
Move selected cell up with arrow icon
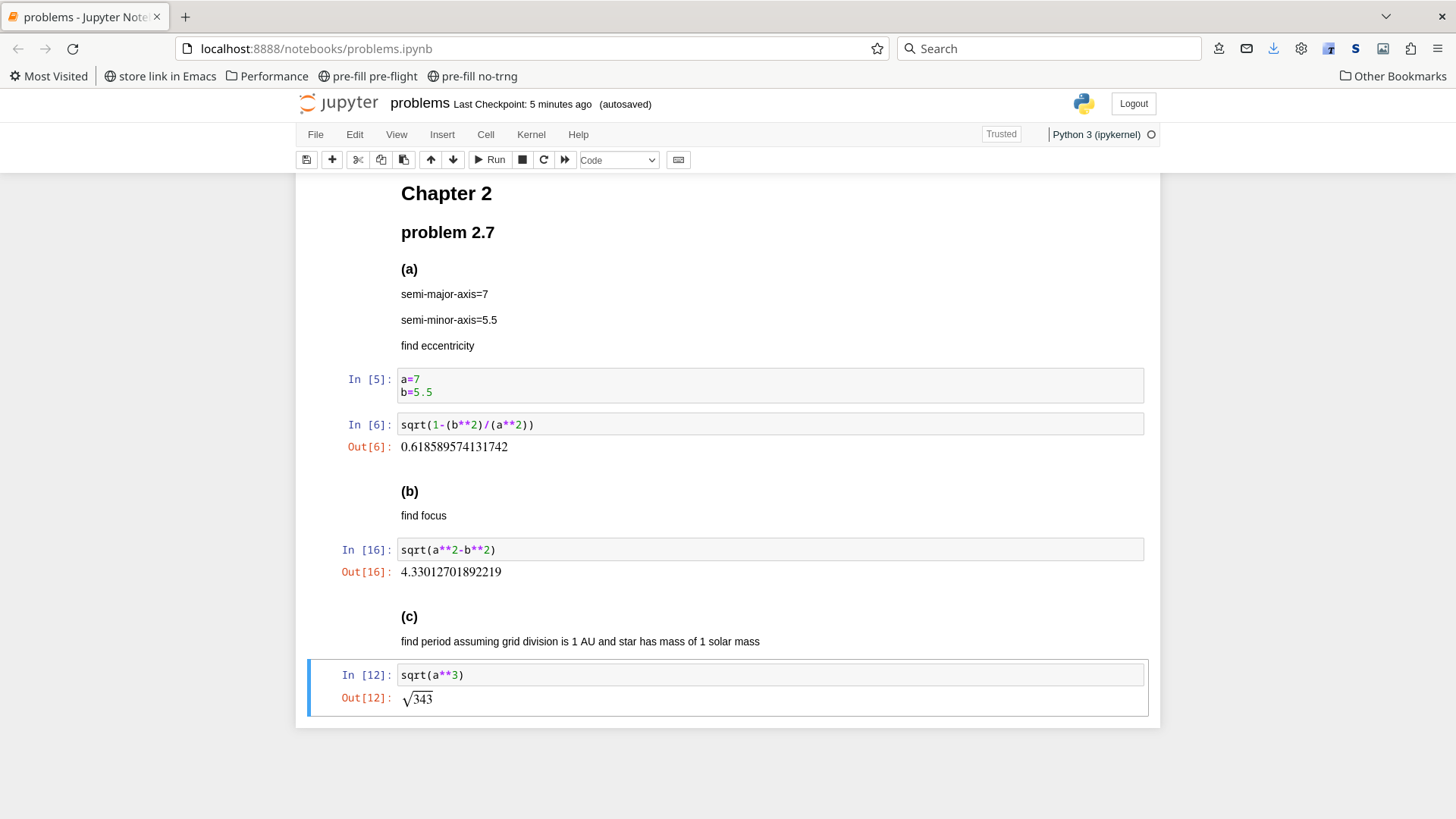tap(431, 160)
